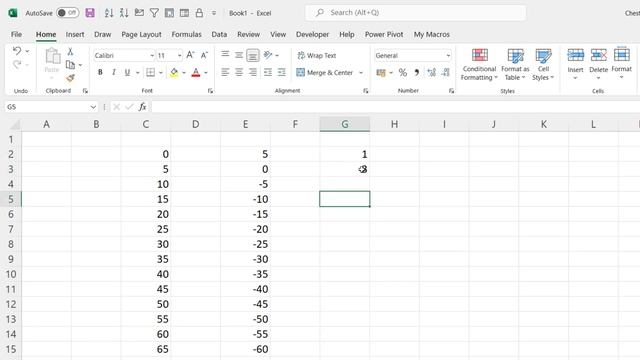Click Sort A to Z quick access icon

point(109,13)
